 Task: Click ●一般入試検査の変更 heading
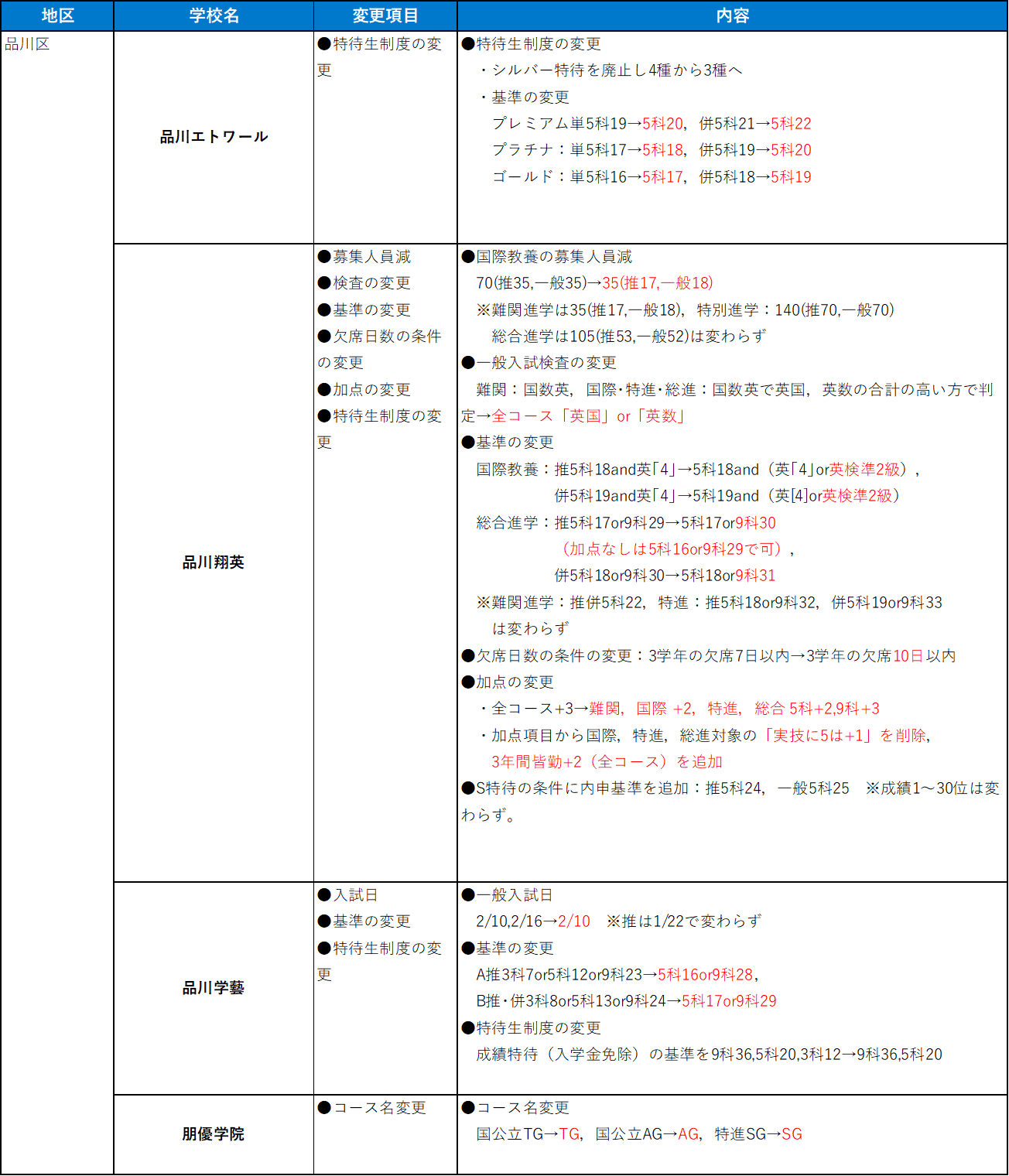pyautogui.click(x=539, y=363)
